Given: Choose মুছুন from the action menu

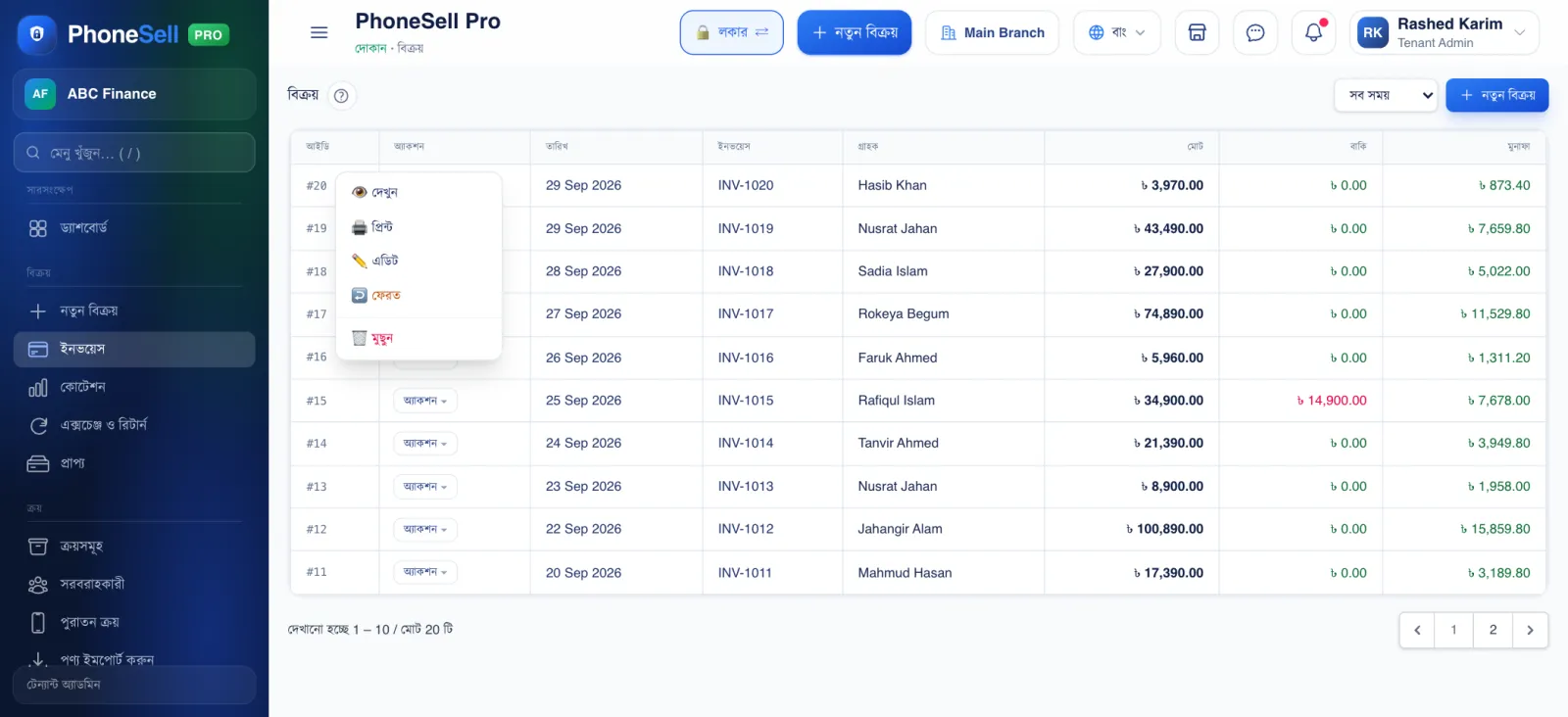Looking at the screenshot, I should (418, 338).
